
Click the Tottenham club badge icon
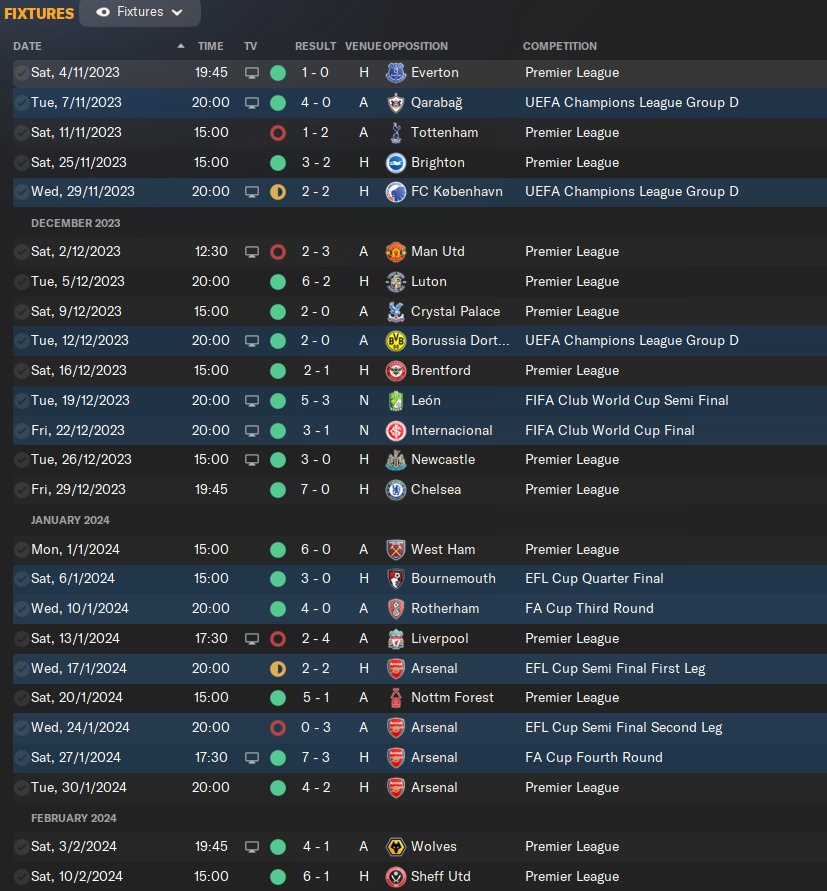click(x=396, y=132)
